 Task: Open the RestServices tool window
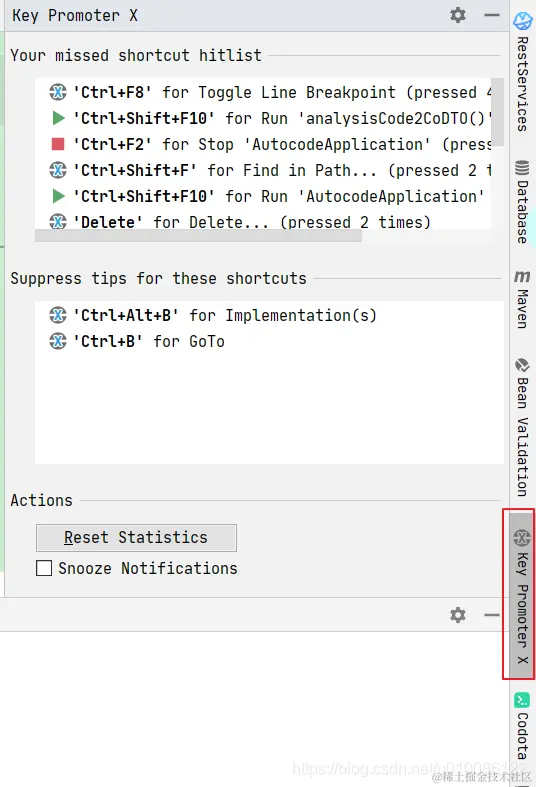point(522,72)
